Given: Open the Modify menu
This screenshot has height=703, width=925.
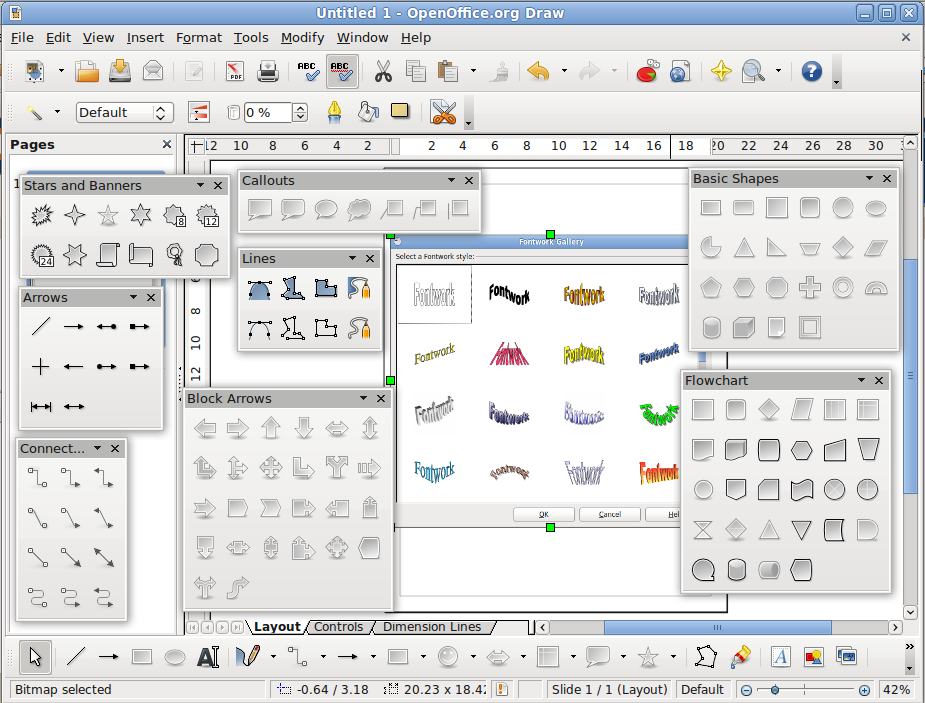Looking at the screenshot, I should pyautogui.click(x=302, y=37).
